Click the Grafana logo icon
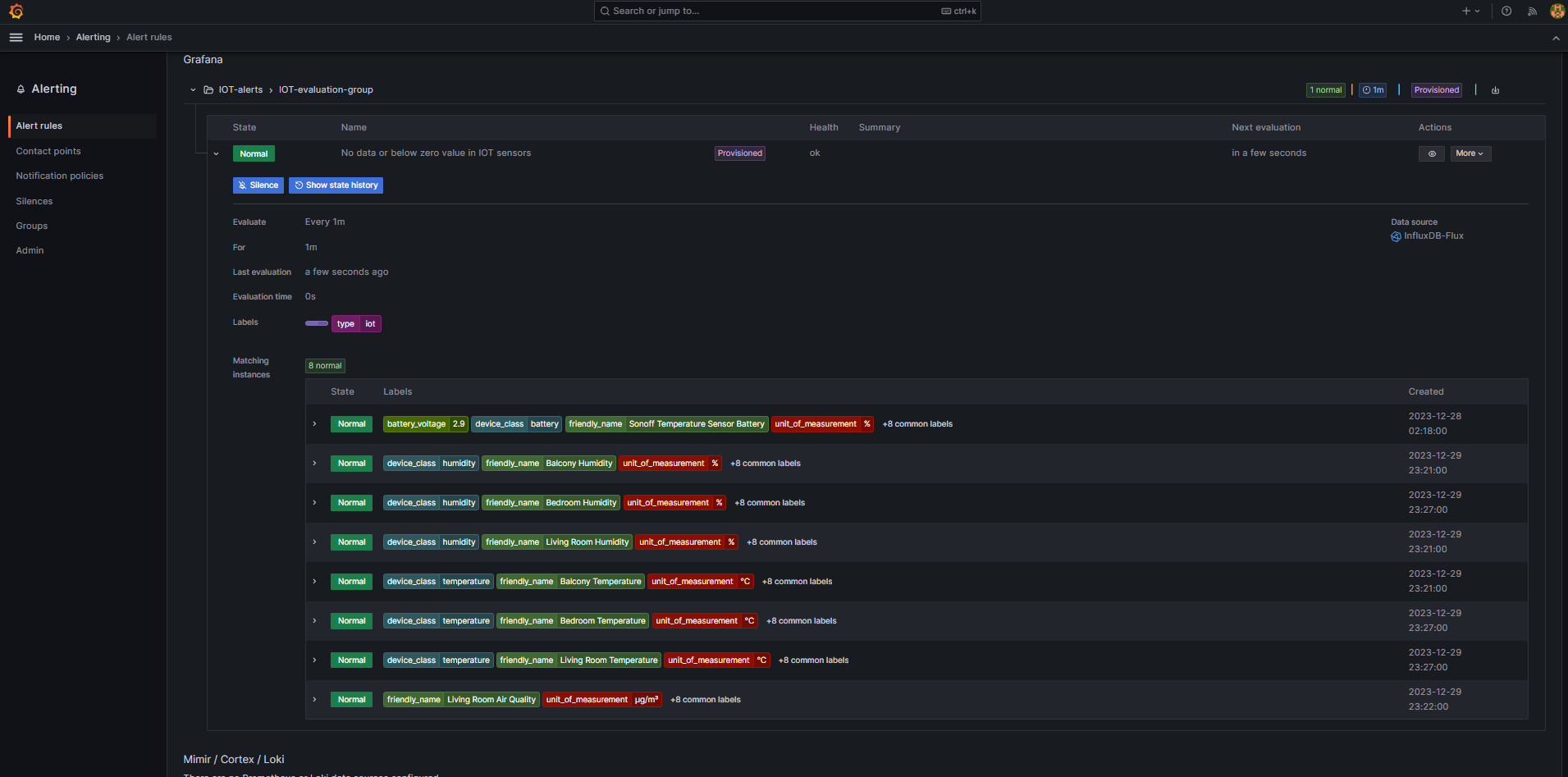1568x777 pixels. (x=16, y=11)
